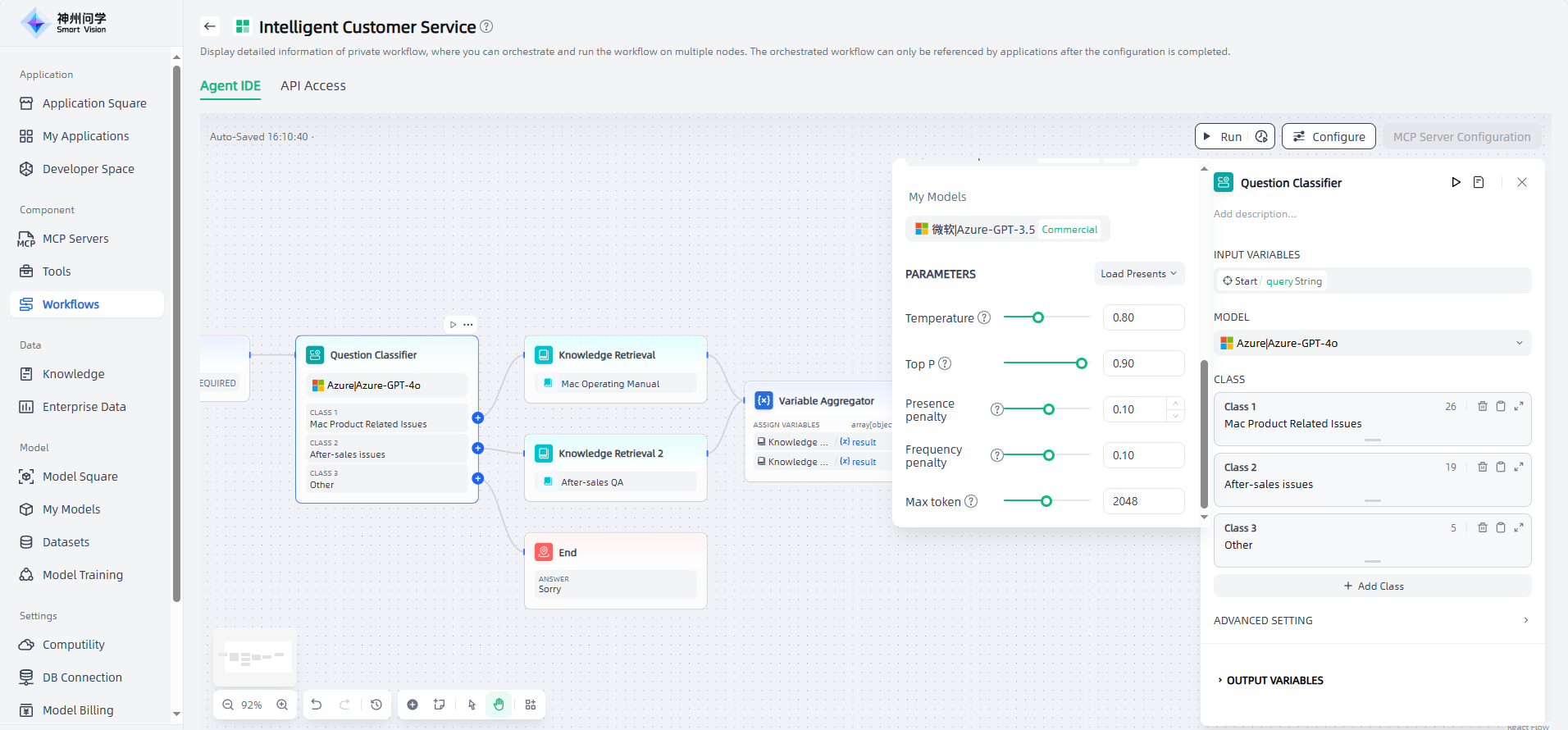Open the version history clock icon
The image size is (1568, 730).
tap(376, 705)
